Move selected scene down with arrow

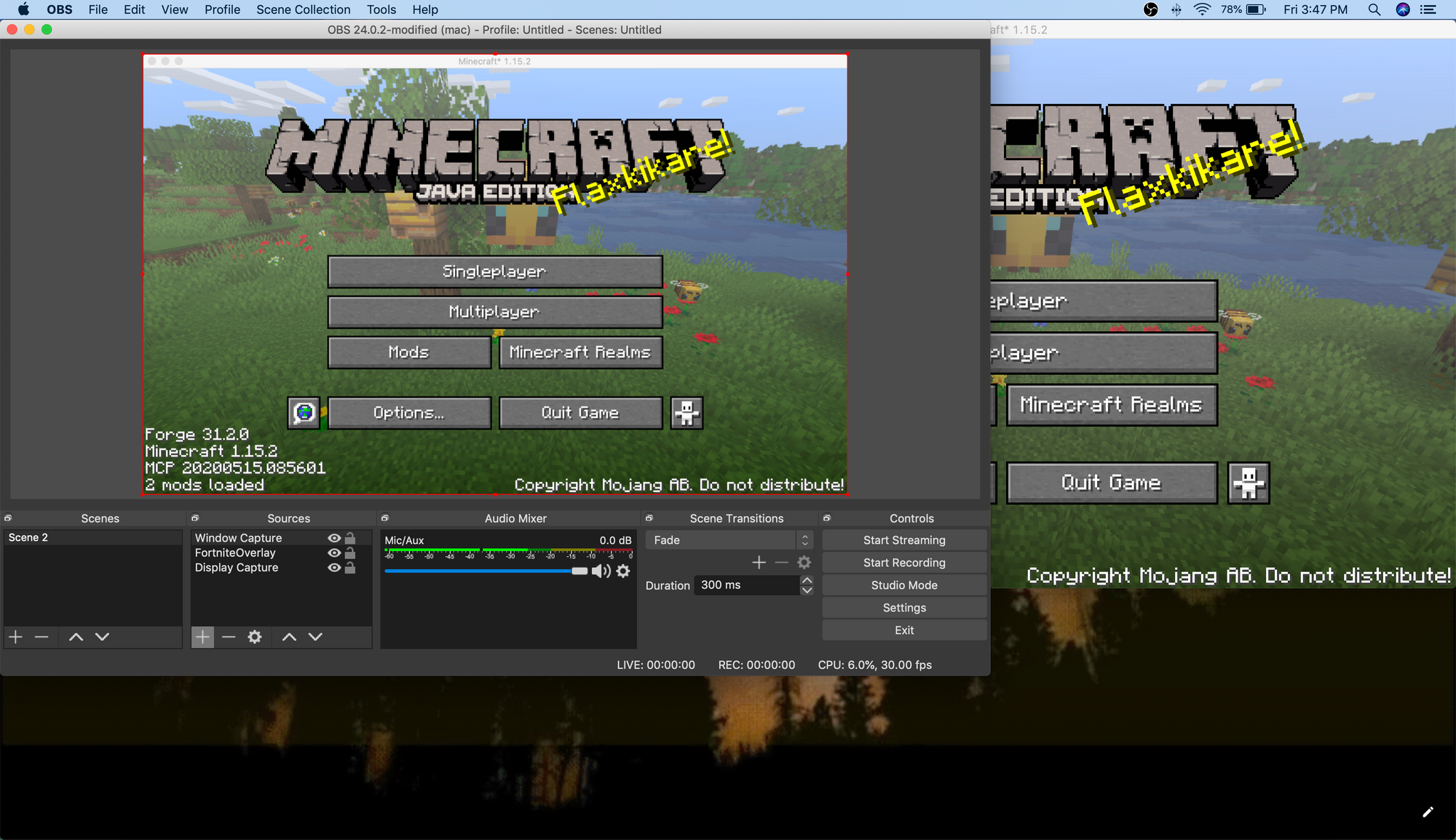tap(102, 637)
